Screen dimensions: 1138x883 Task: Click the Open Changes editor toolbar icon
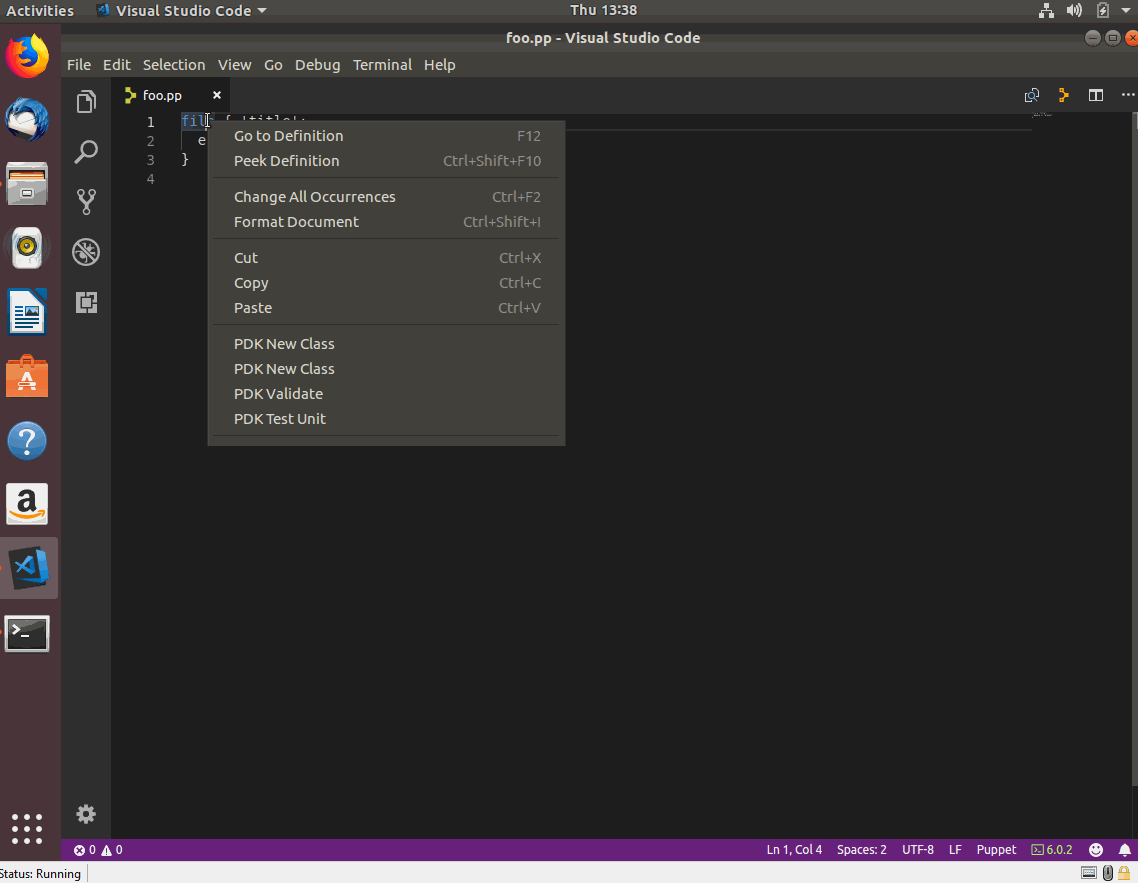(1031, 95)
